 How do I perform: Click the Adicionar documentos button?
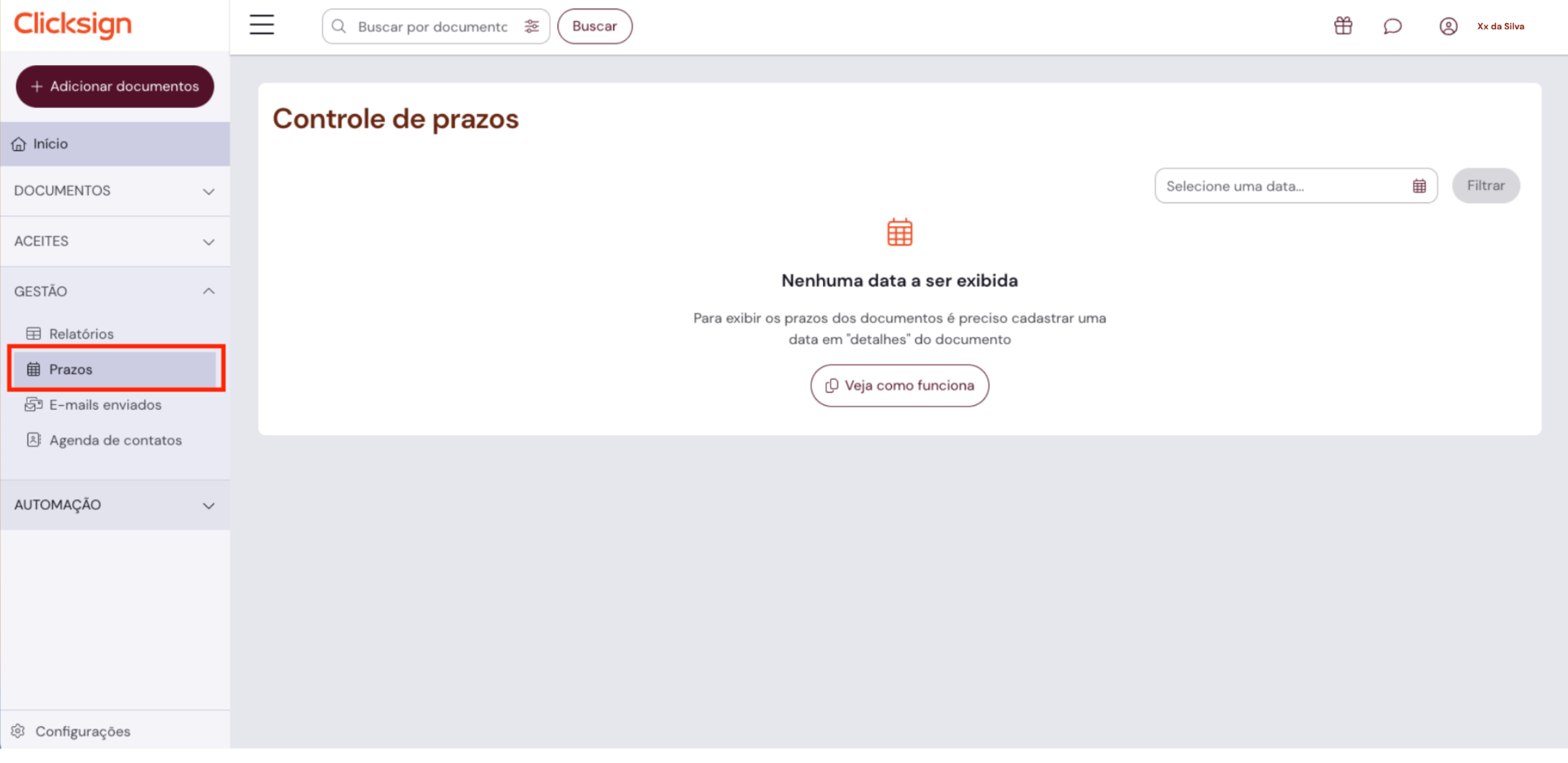(115, 87)
